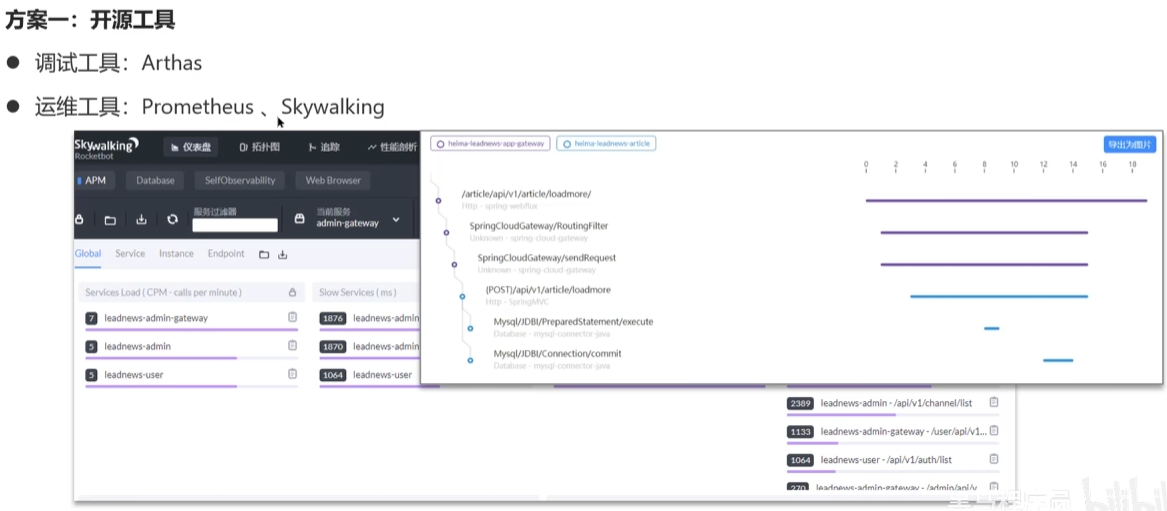
Task: Open SpringCloudGateway/RoutingFilter span label
Action: 540,226
